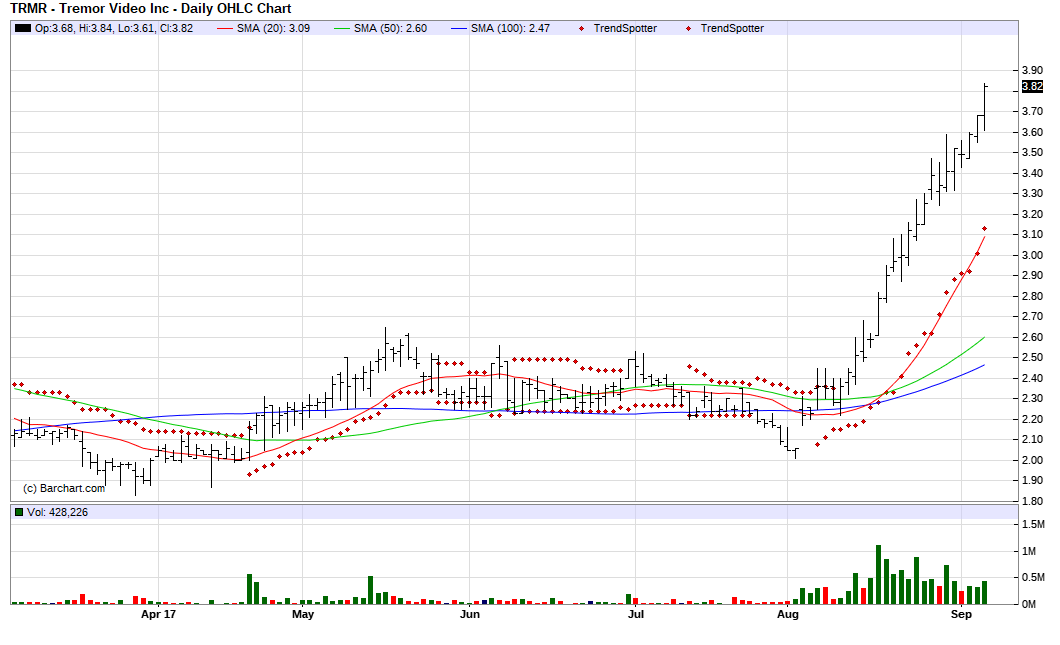The image size is (1060, 645).
Task: Click the 0M volume axis label
Action: 1029,604
